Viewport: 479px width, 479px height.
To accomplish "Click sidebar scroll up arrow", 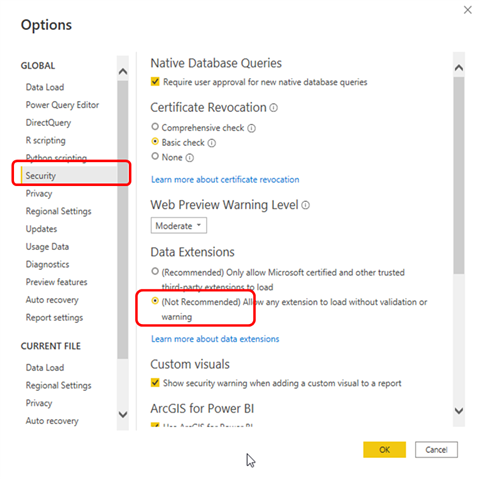I will tap(123, 71).
